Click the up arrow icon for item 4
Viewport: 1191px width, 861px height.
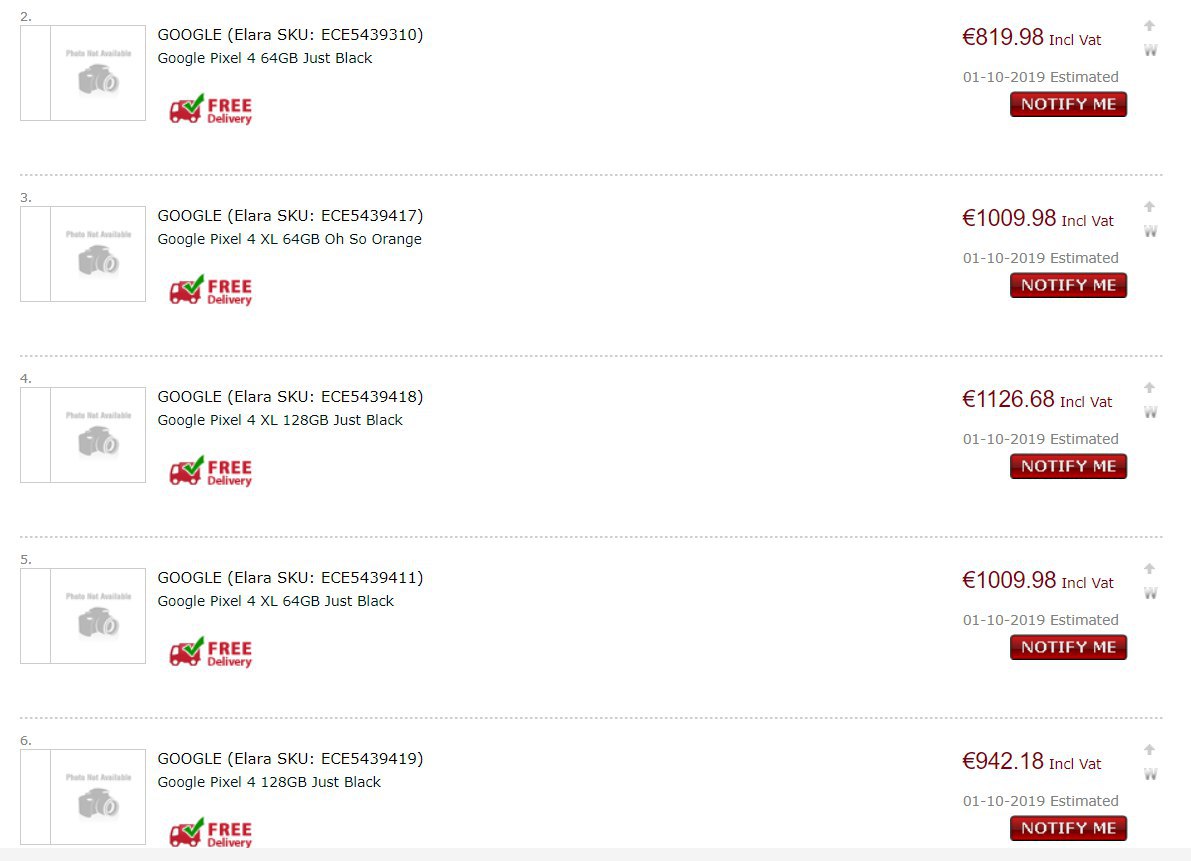click(1150, 388)
